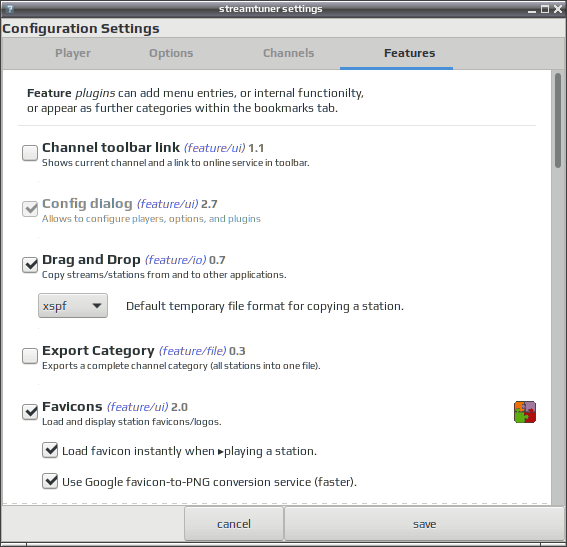Screen dimensions: 567x547
Task: Click the Favicons puzzle-piece plugin icon
Action: tap(525, 412)
